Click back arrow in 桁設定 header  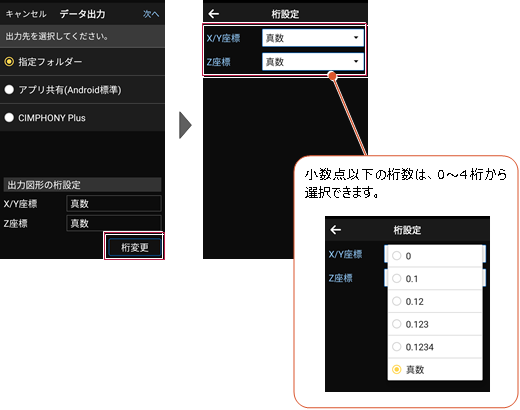click(214, 14)
